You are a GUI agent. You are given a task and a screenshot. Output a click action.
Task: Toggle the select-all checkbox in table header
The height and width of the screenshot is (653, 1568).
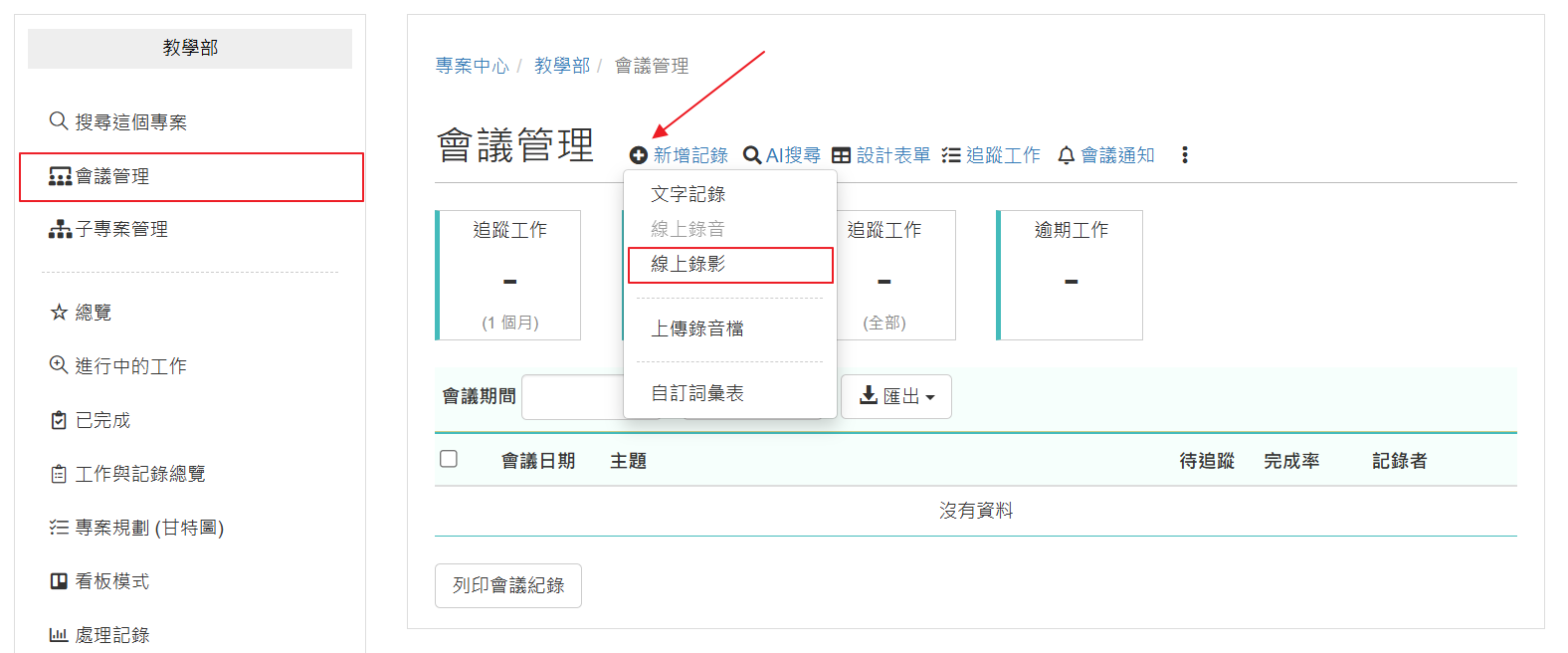449,459
